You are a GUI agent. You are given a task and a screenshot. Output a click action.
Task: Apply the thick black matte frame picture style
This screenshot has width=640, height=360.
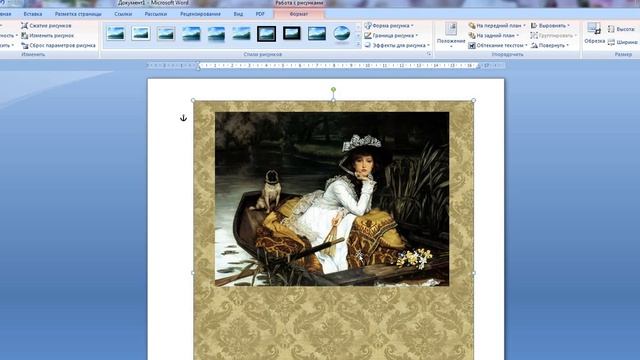[x=292, y=33]
